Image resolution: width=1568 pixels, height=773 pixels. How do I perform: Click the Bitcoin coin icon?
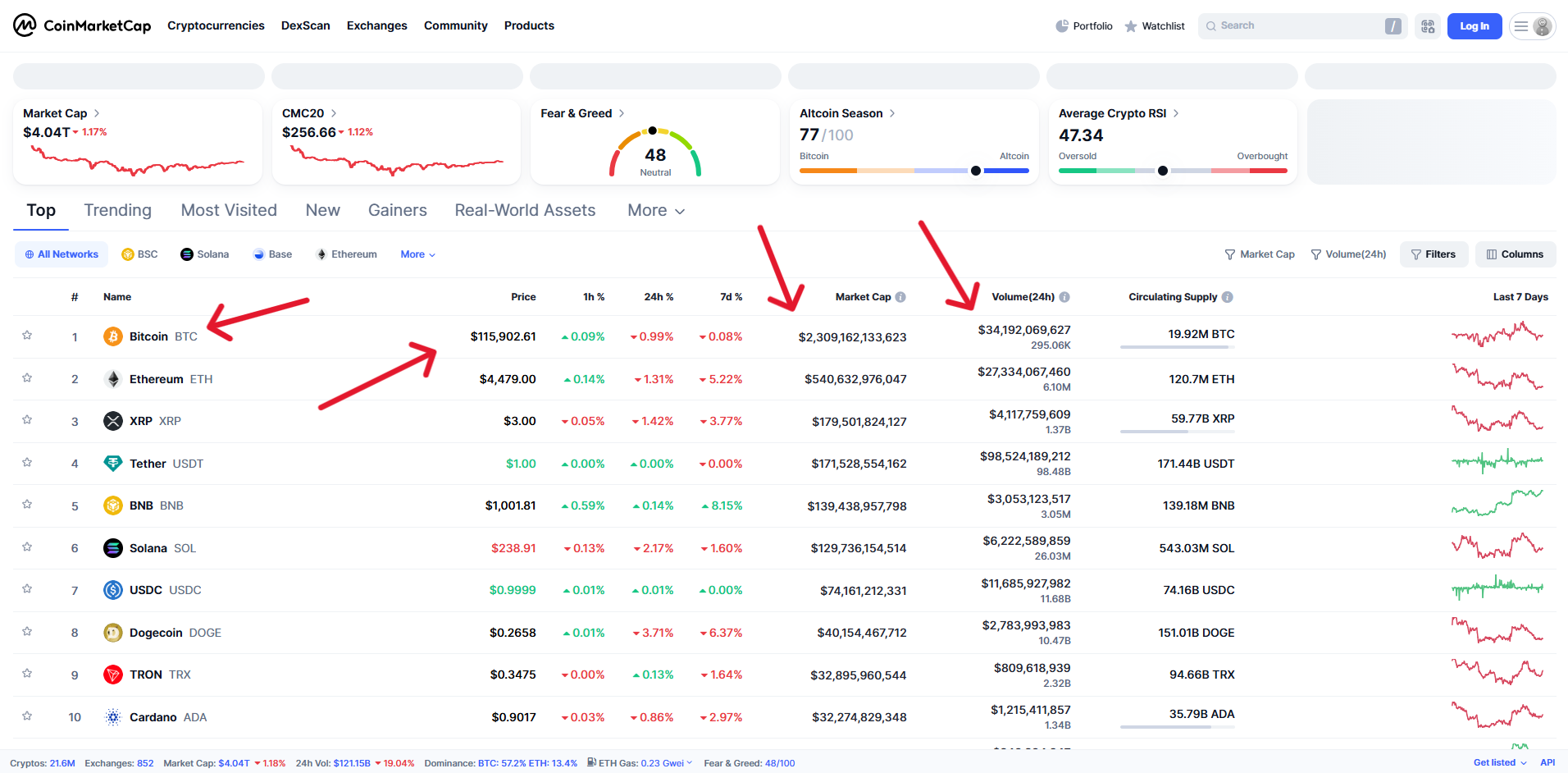(x=113, y=336)
